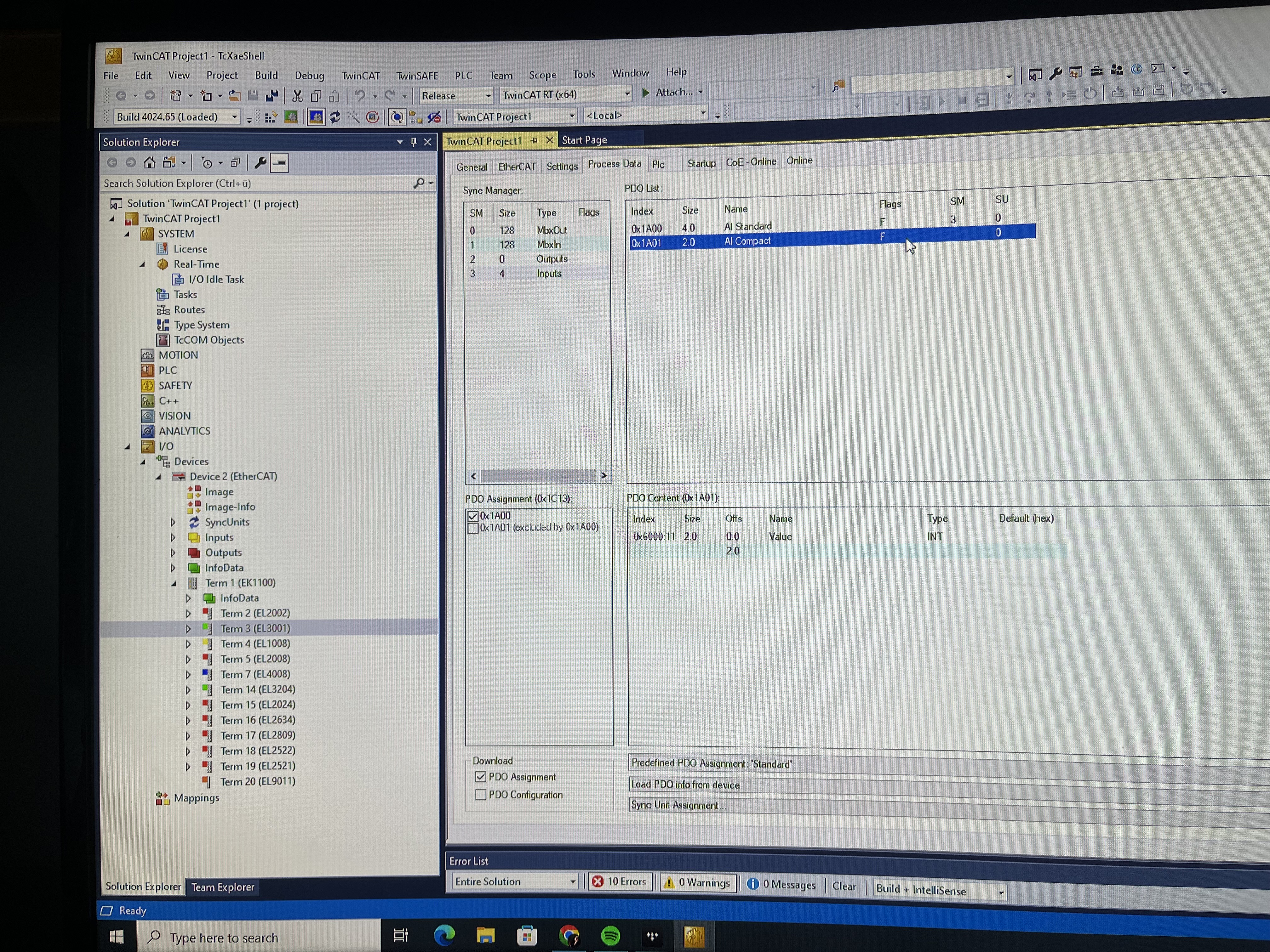Open File Explorer from the taskbar
The width and height of the screenshot is (1270, 952).
point(486,936)
